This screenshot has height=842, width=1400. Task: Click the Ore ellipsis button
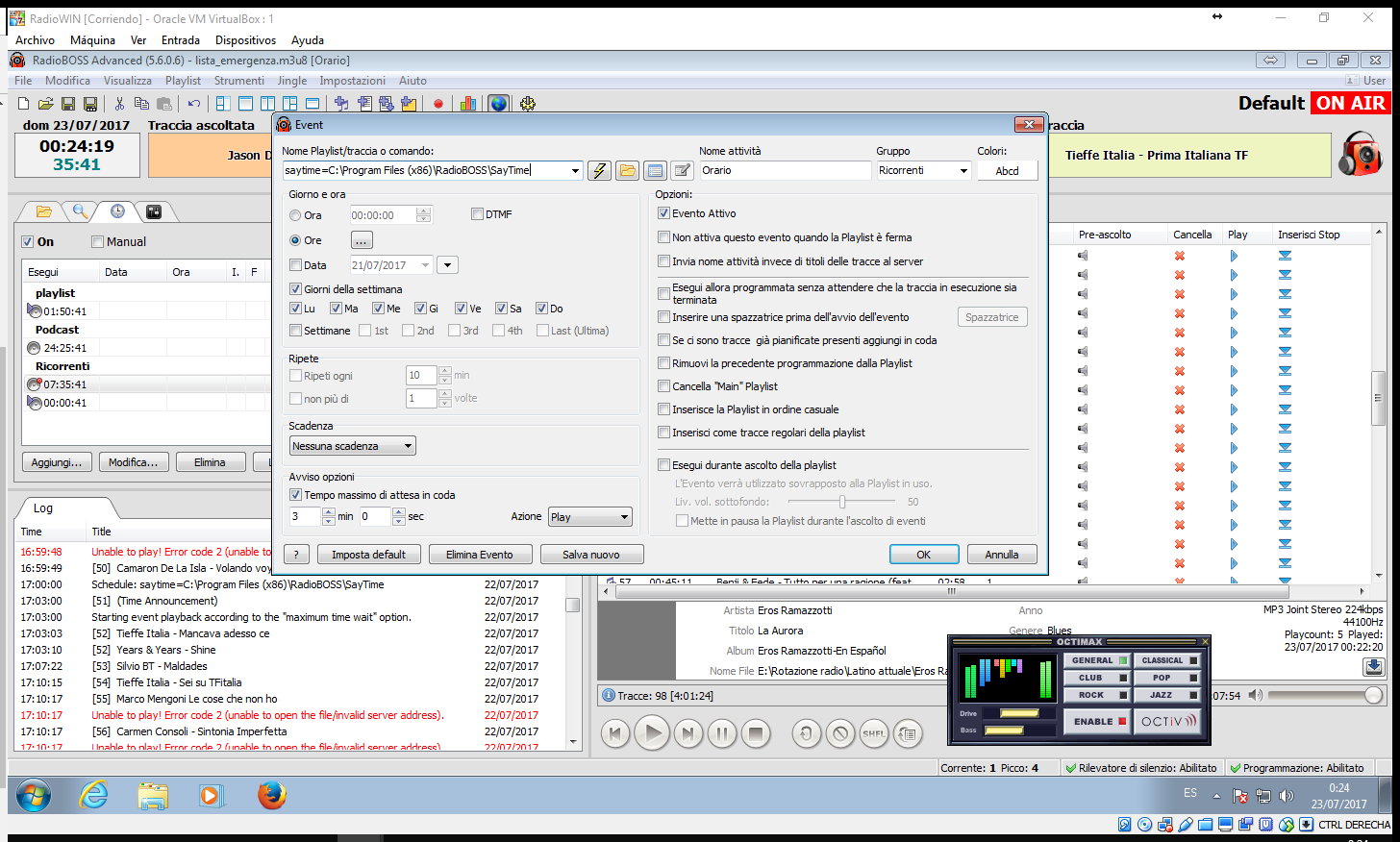(x=362, y=240)
